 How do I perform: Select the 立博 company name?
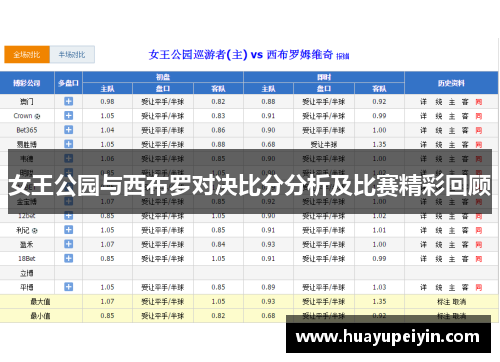coord(27,273)
